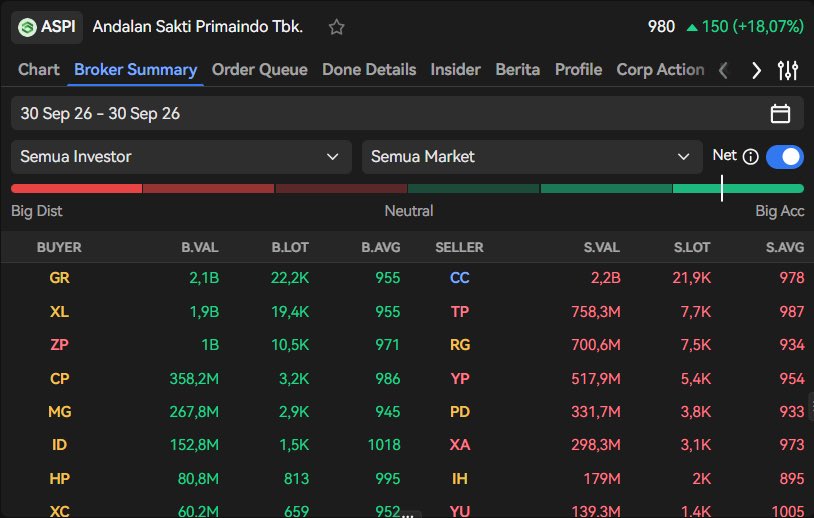Click the 2,1B buy value cell
This screenshot has height=518, width=814.
(x=204, y=278)
